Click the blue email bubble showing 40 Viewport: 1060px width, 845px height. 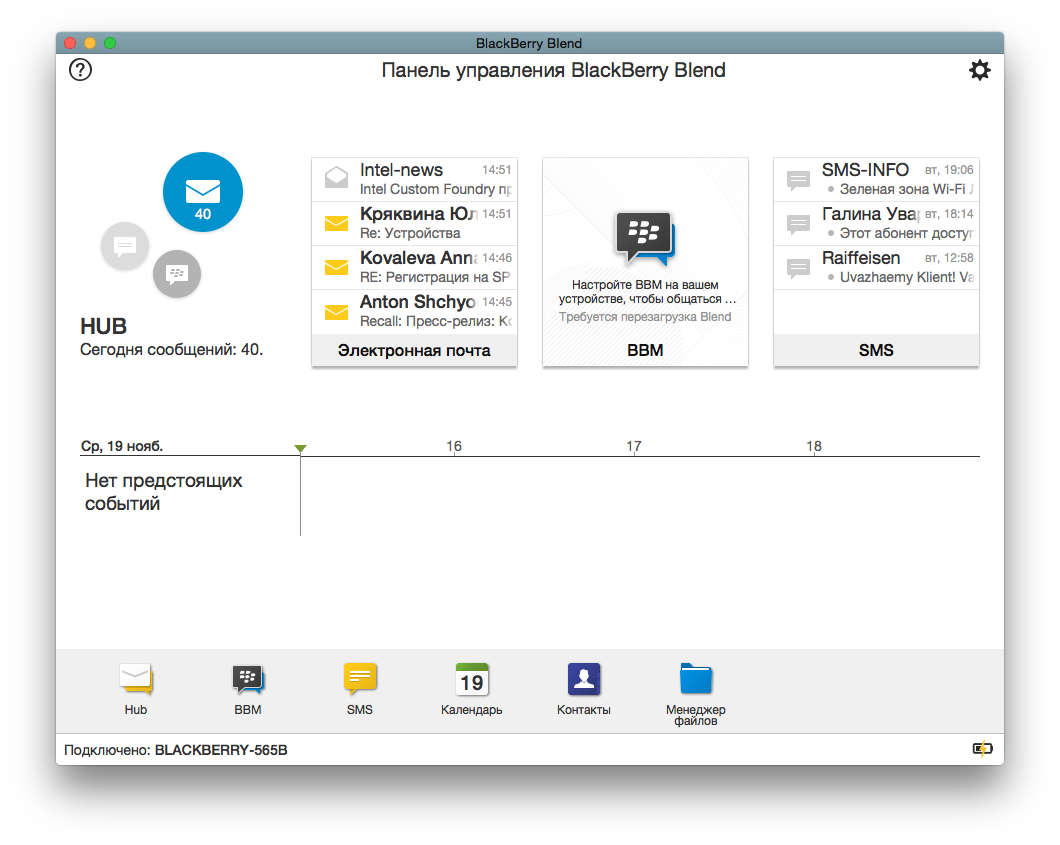[203, 192]
